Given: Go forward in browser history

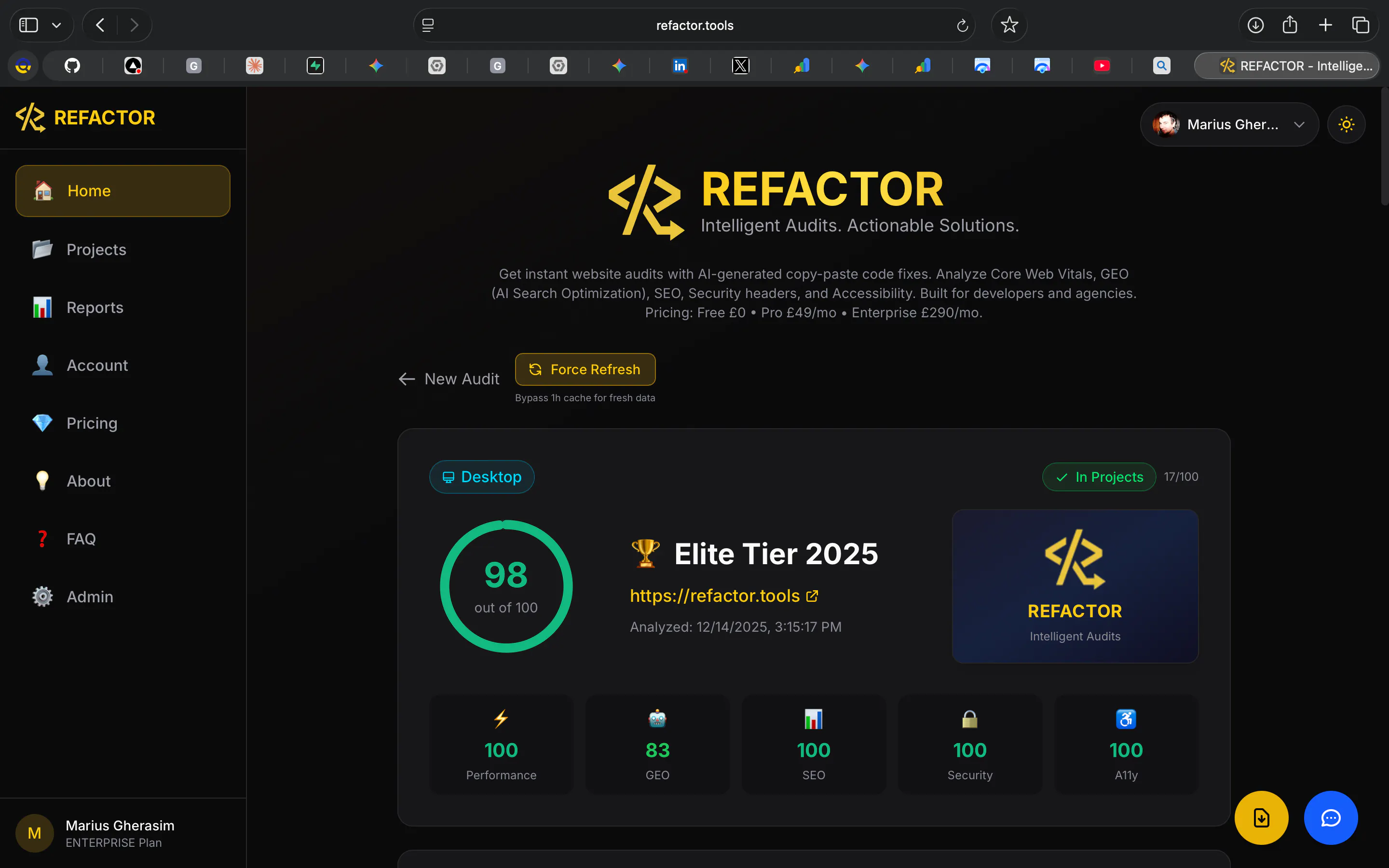Looking at the screenshot, I should coord(134,25).
